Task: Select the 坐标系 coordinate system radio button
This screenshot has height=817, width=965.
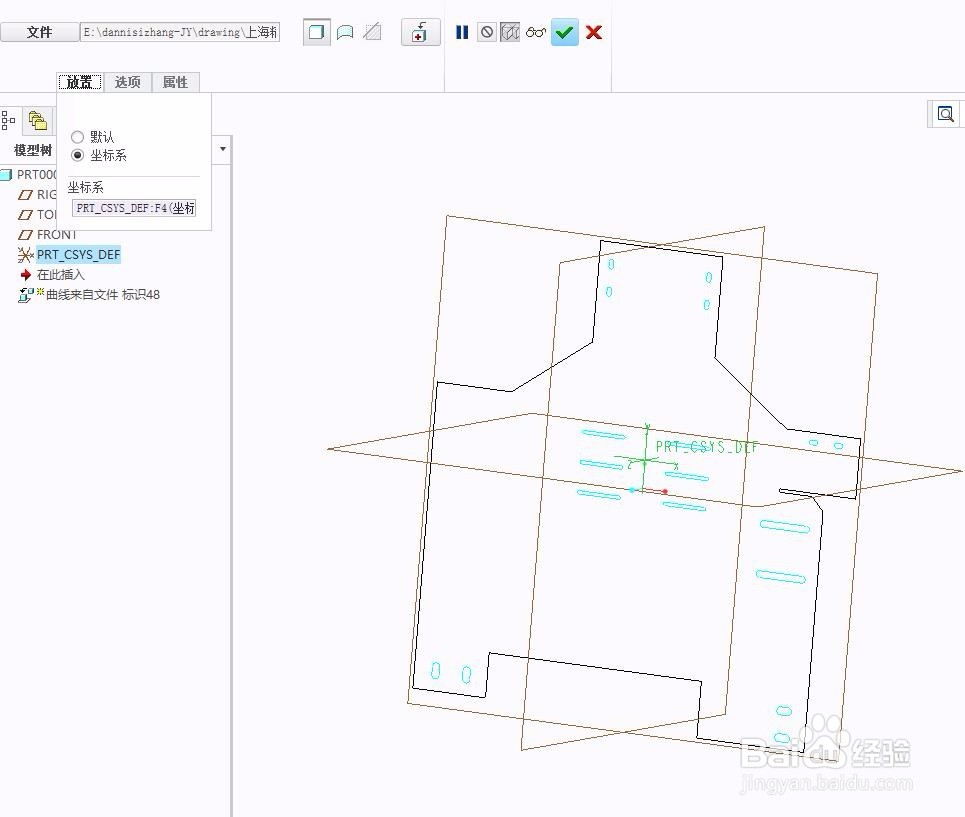Action: (x=78, y=155)
